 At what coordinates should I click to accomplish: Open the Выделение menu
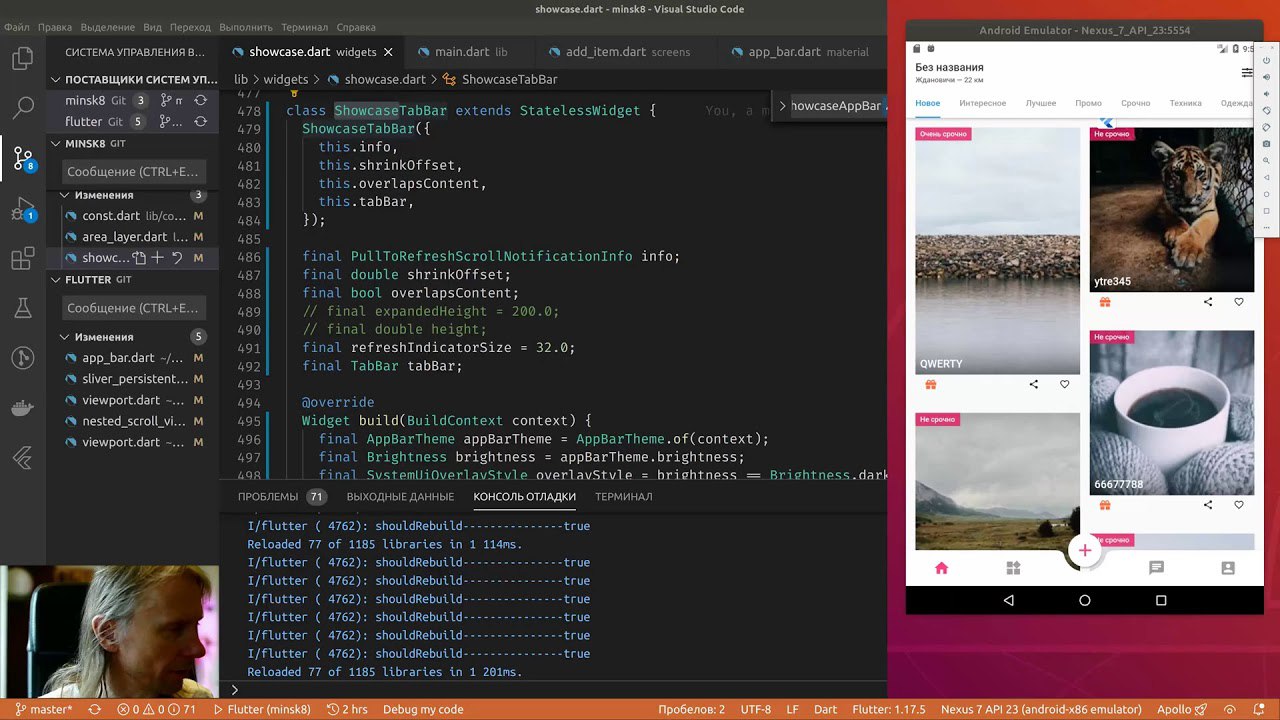click(106, 27)
